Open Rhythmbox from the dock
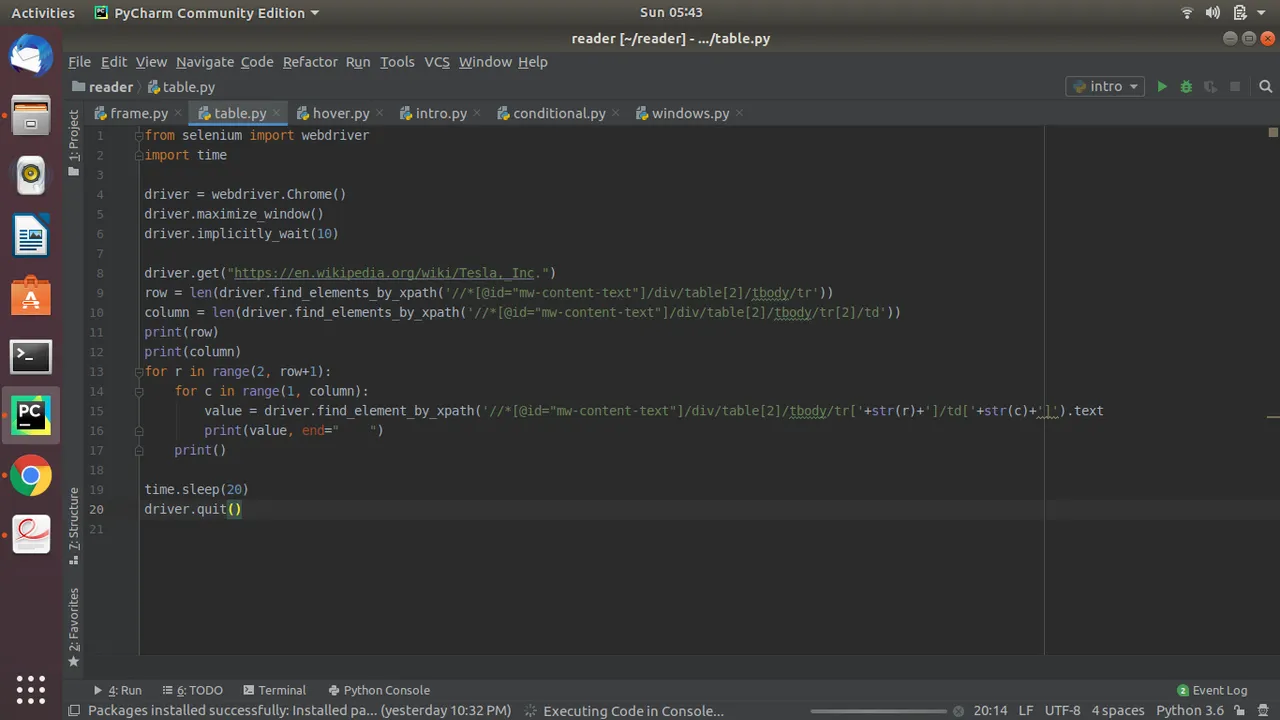Screen dimensions: 1280x720 pos(31,176)
